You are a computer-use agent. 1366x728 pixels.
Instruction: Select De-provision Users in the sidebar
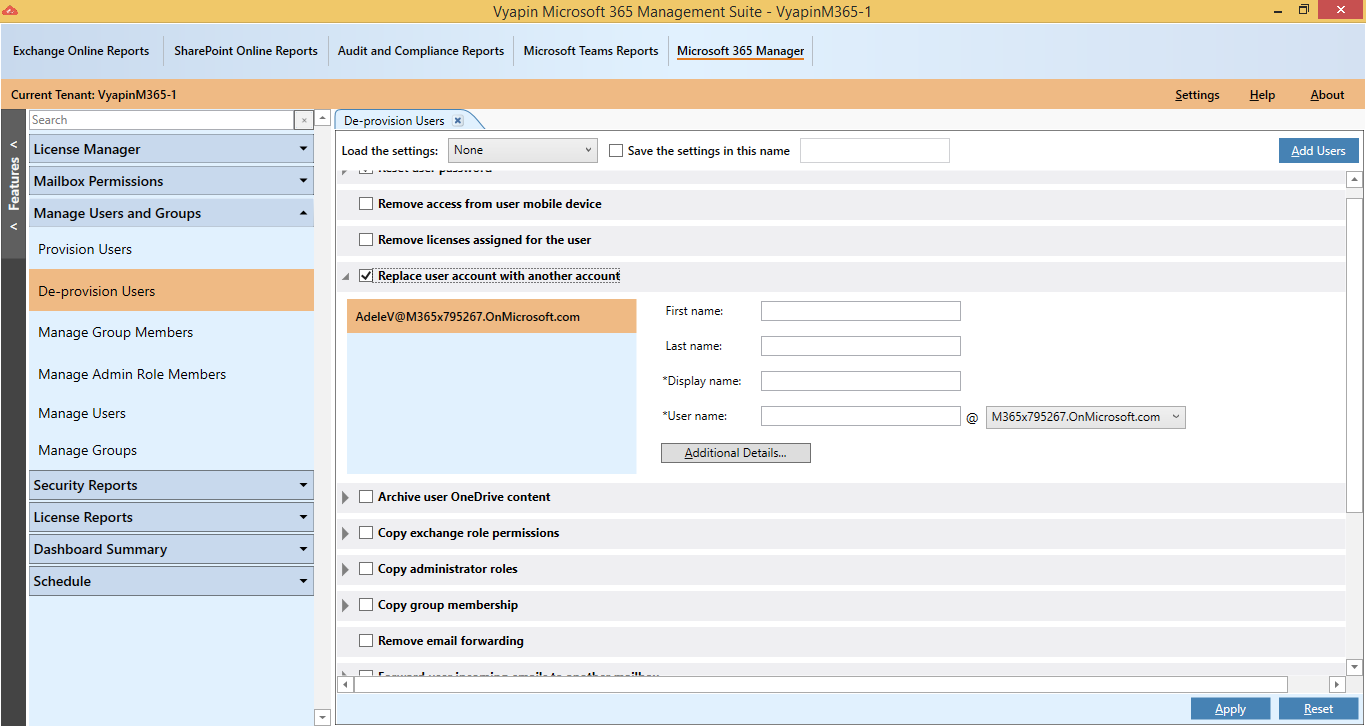pos(171,291)
